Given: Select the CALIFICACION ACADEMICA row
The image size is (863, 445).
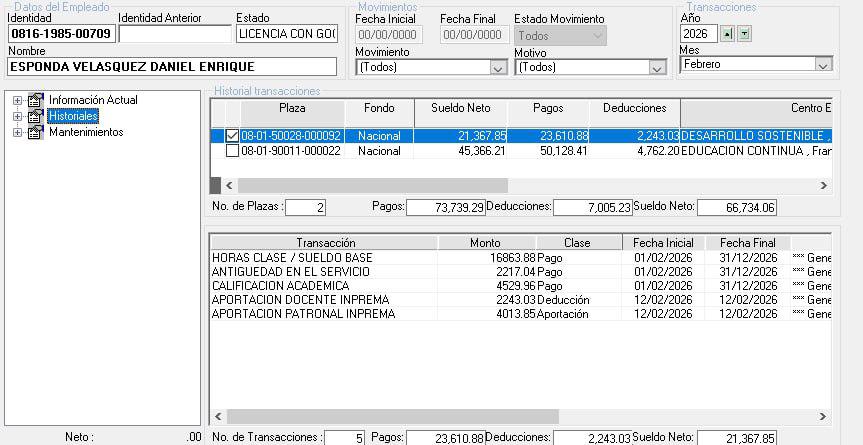Looking at the screenshot, I should [521, 285].
